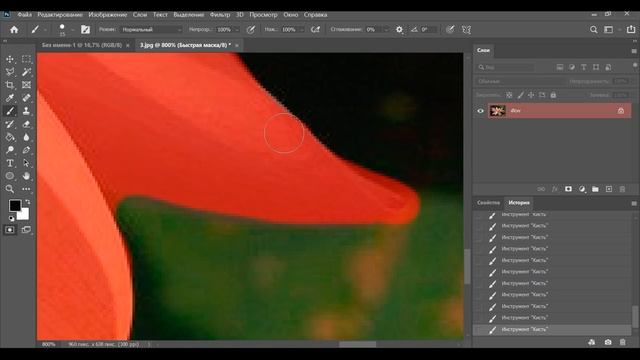This screenshot has width=640, height=360.
Task: Open the Фильтр menu
Action: (x=220, y=15)
